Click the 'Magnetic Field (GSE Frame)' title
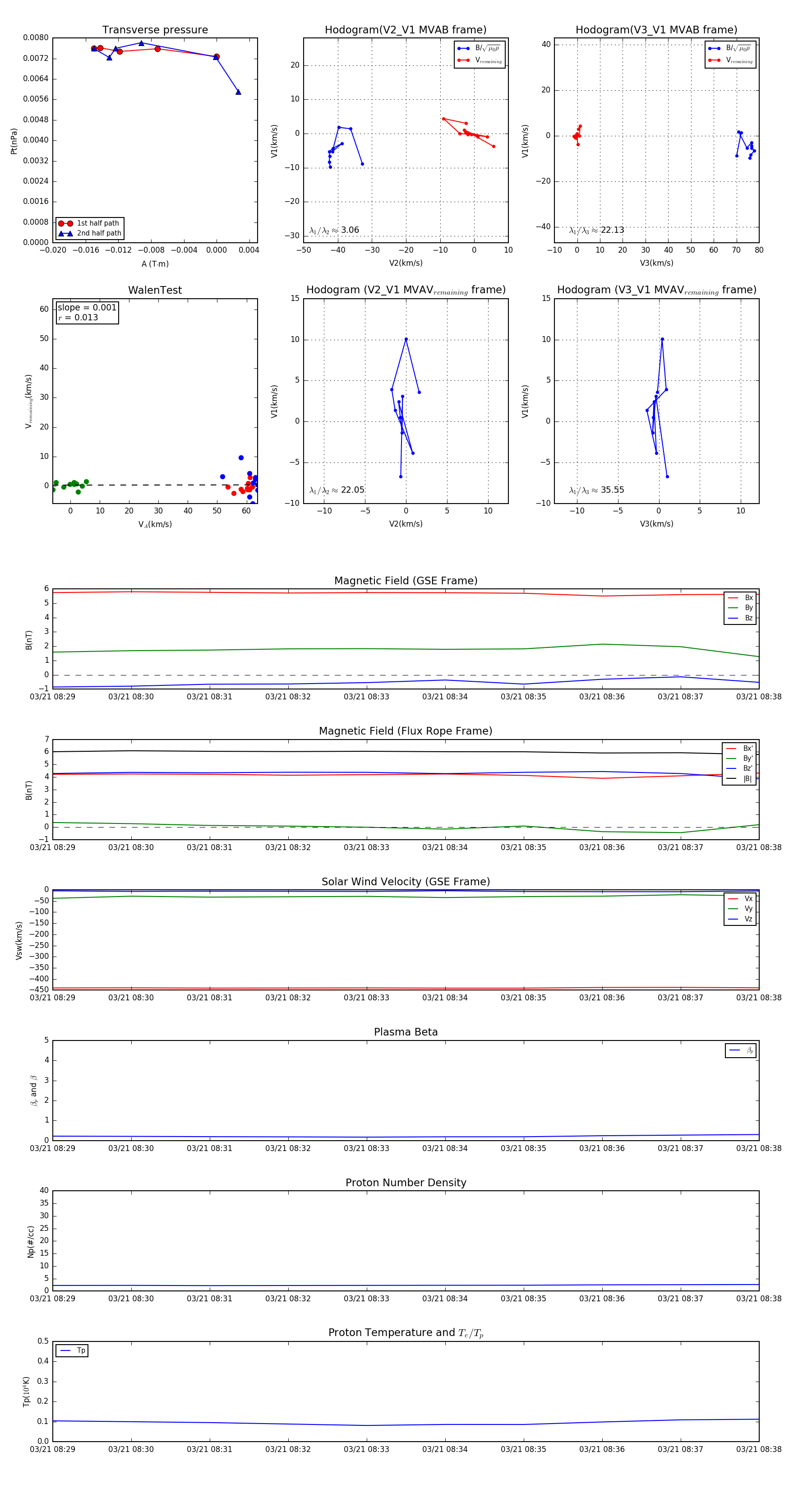The height and width of the screenshot is (1489, 812). [406, 581]
